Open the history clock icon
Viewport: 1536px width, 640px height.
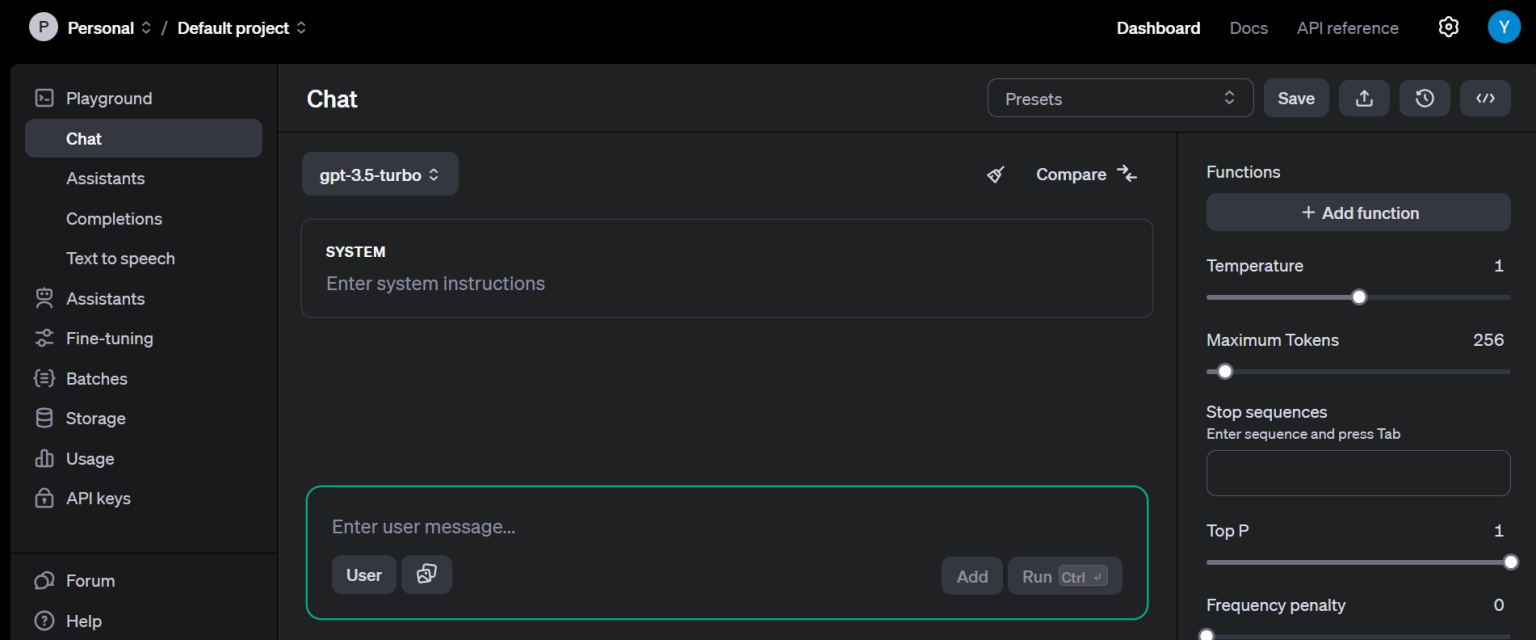coord(1424,98)
